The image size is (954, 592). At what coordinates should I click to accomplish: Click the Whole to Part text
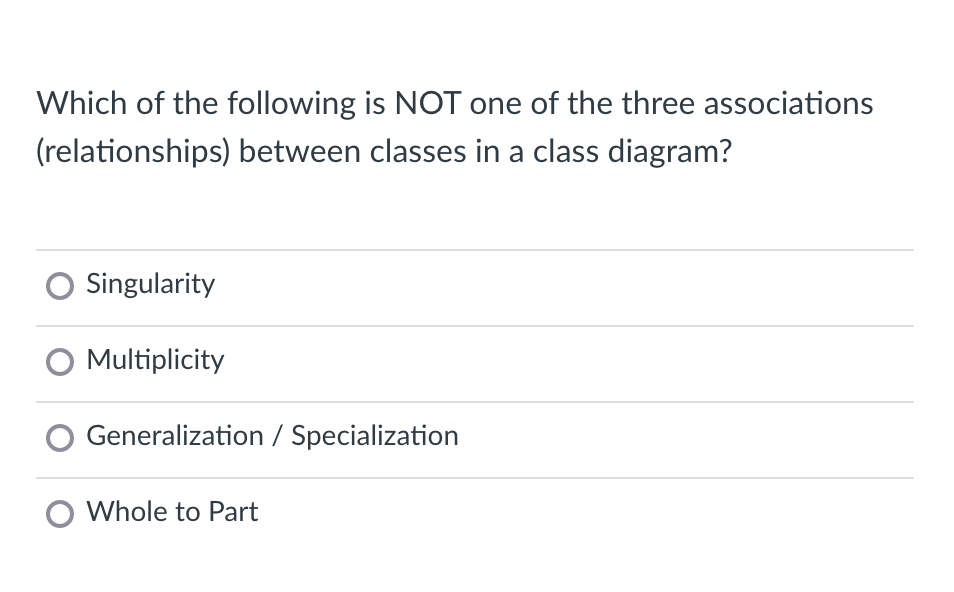click(x=171, y=512)
